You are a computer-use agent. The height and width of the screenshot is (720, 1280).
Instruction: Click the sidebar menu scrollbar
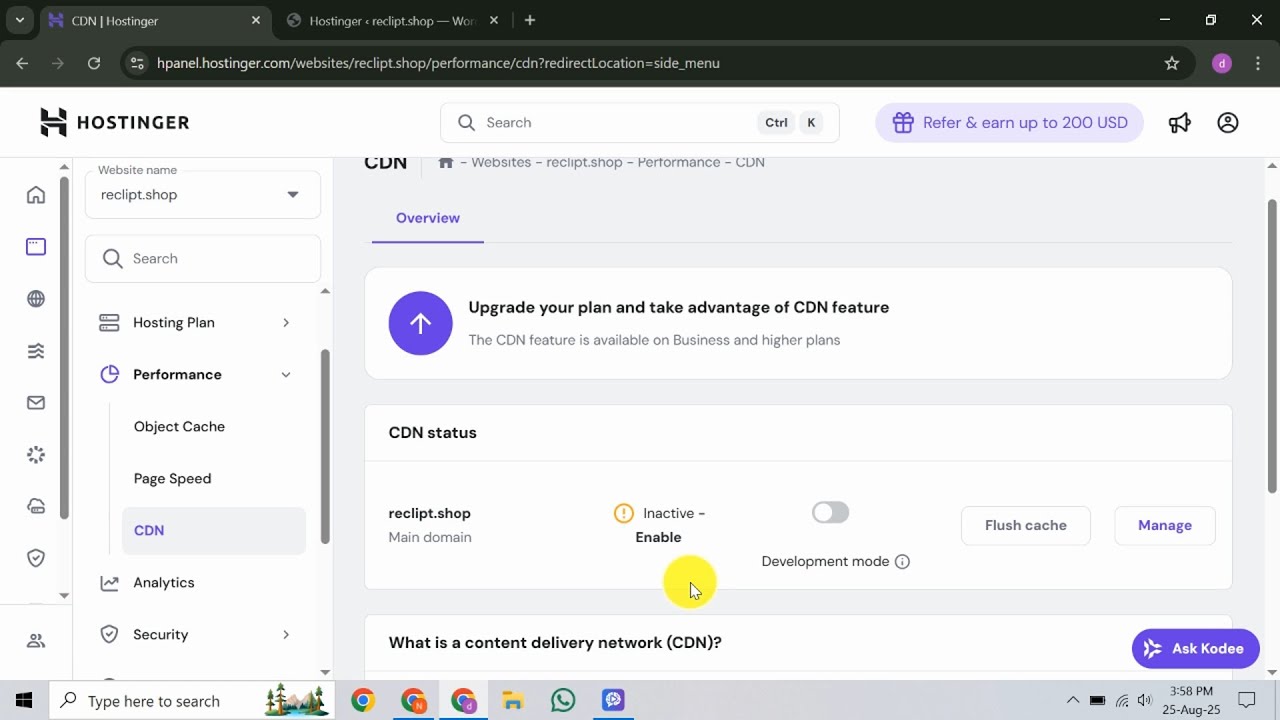pos(325,445)
